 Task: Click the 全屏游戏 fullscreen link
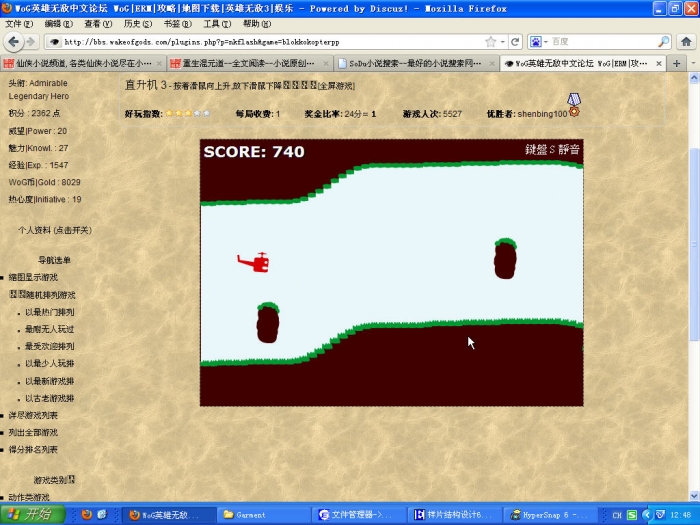[336, 86]
